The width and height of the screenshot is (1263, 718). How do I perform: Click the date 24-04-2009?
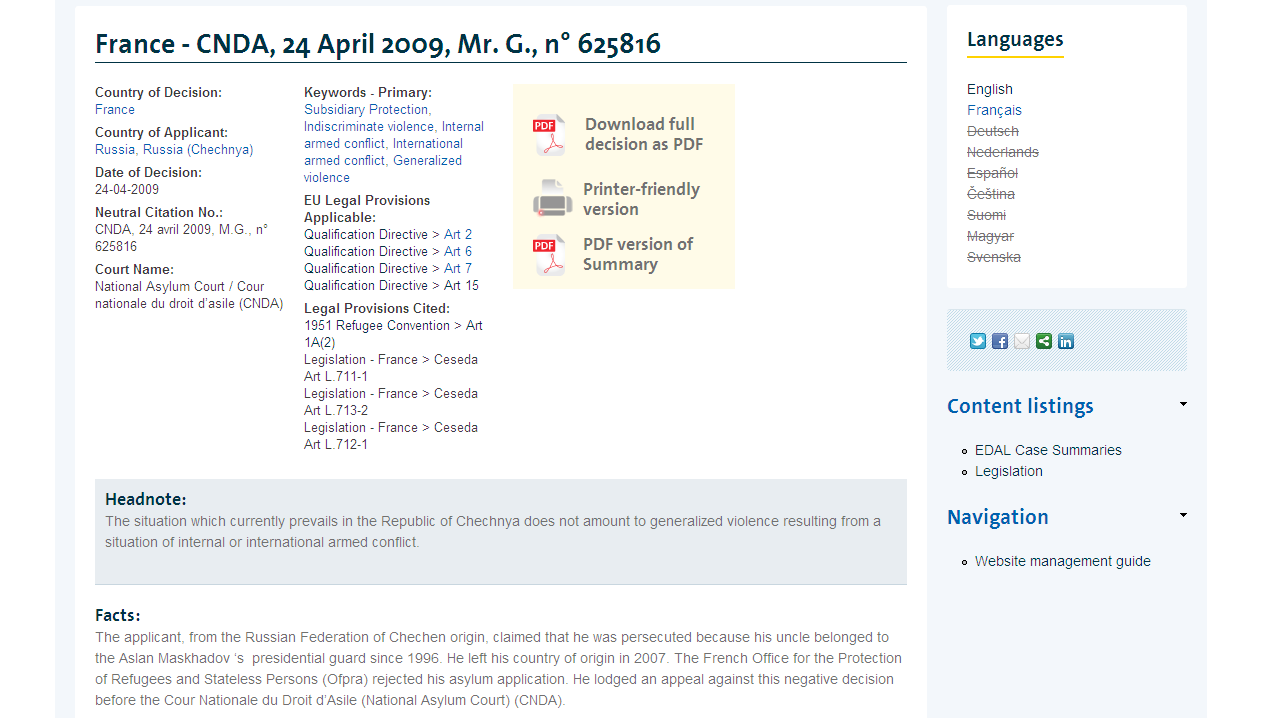127,189
